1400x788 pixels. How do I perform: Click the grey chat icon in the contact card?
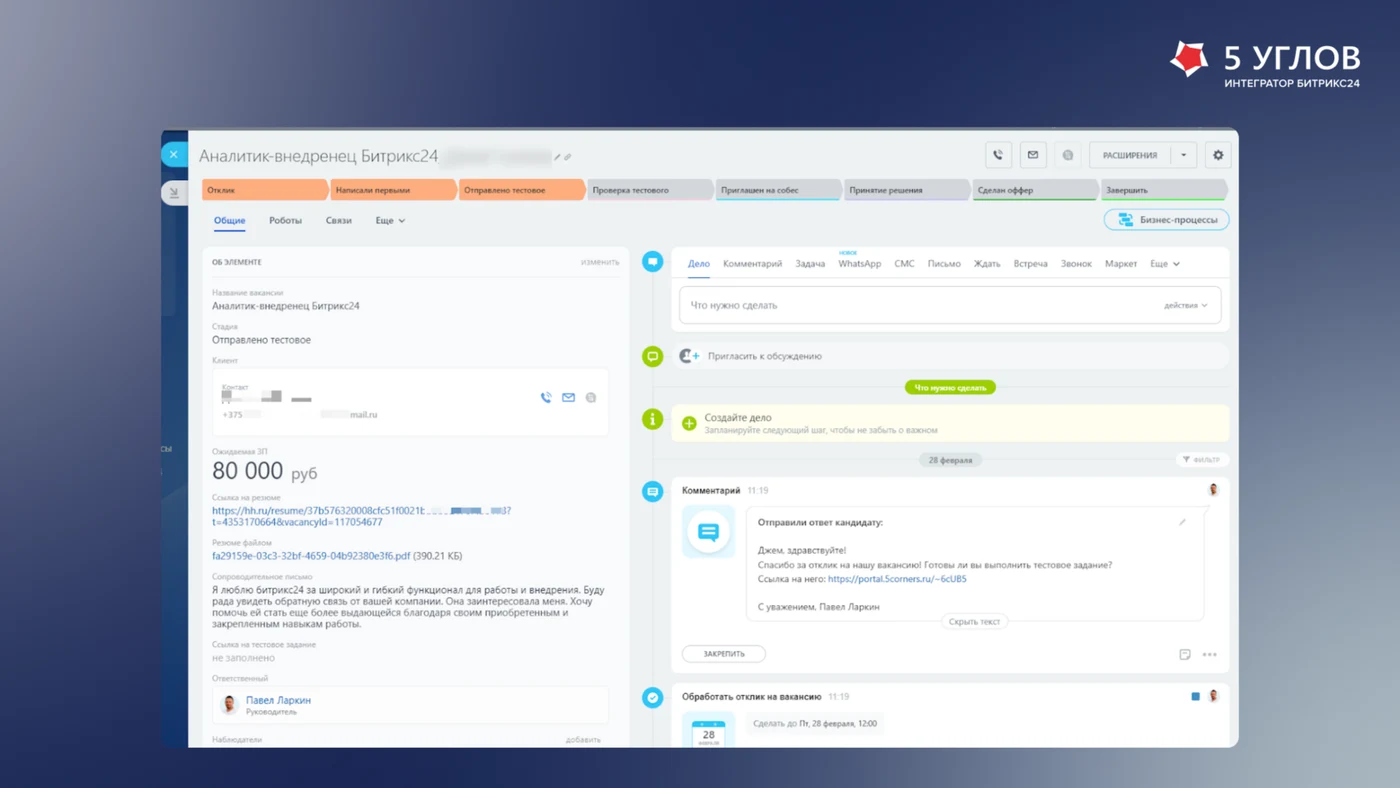pyautogui.click(x=591, y=397)
